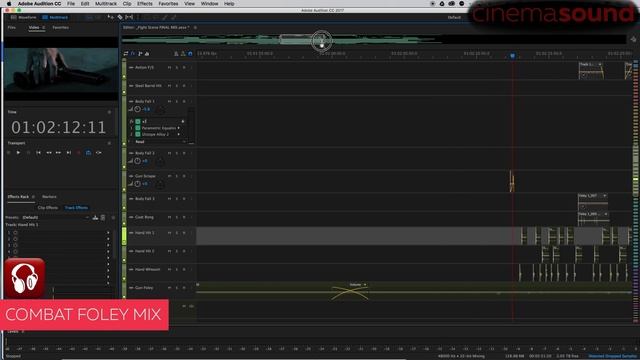Show the EQ track controls
Viewport: 640px width, 360px height.
point(147,53)
